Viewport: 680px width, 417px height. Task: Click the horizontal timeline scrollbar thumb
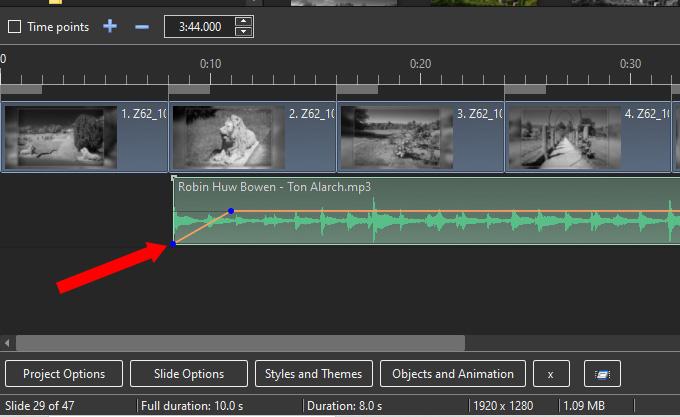point(240,343)
